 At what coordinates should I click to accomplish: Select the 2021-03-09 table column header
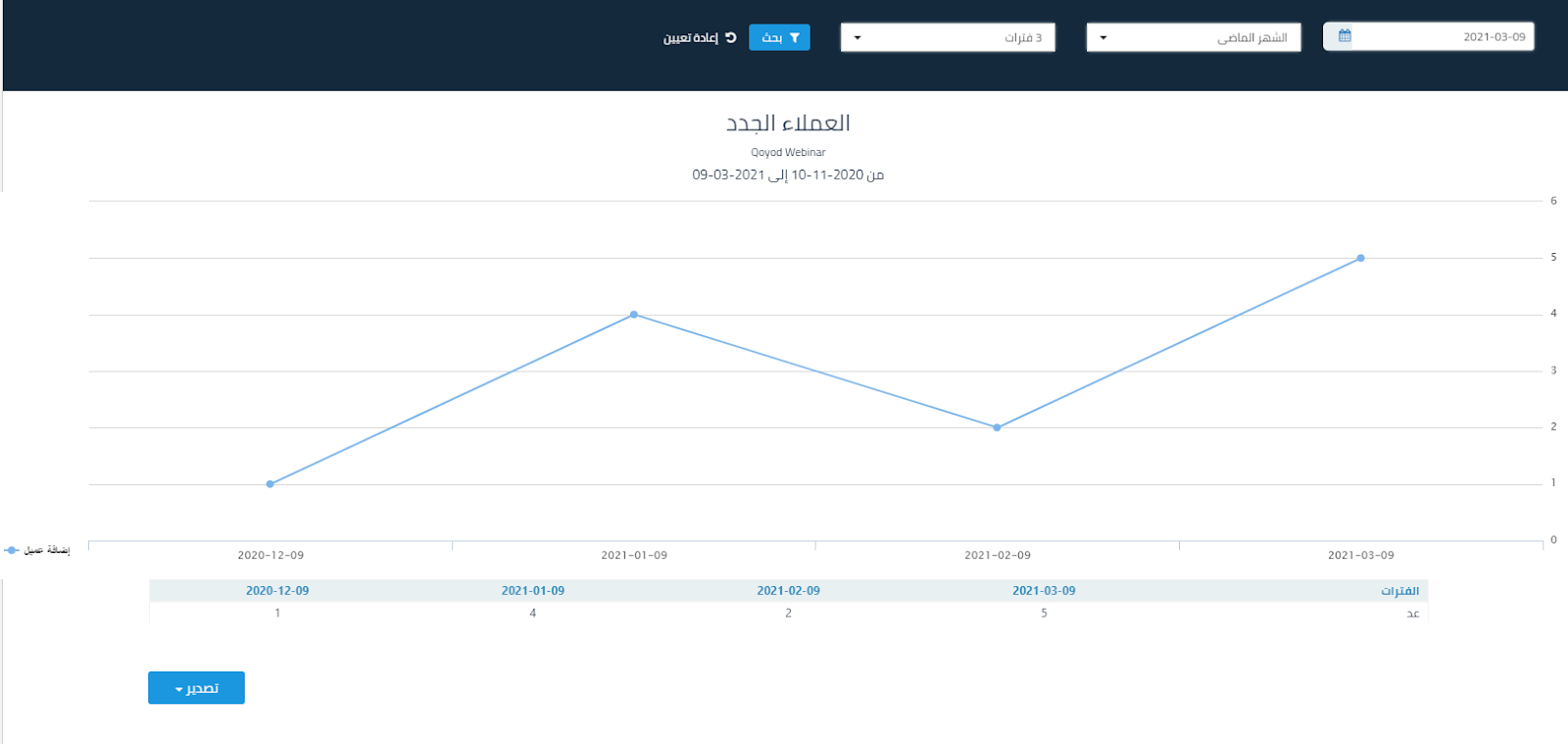pyautogui.click(x=1044, y=591)
